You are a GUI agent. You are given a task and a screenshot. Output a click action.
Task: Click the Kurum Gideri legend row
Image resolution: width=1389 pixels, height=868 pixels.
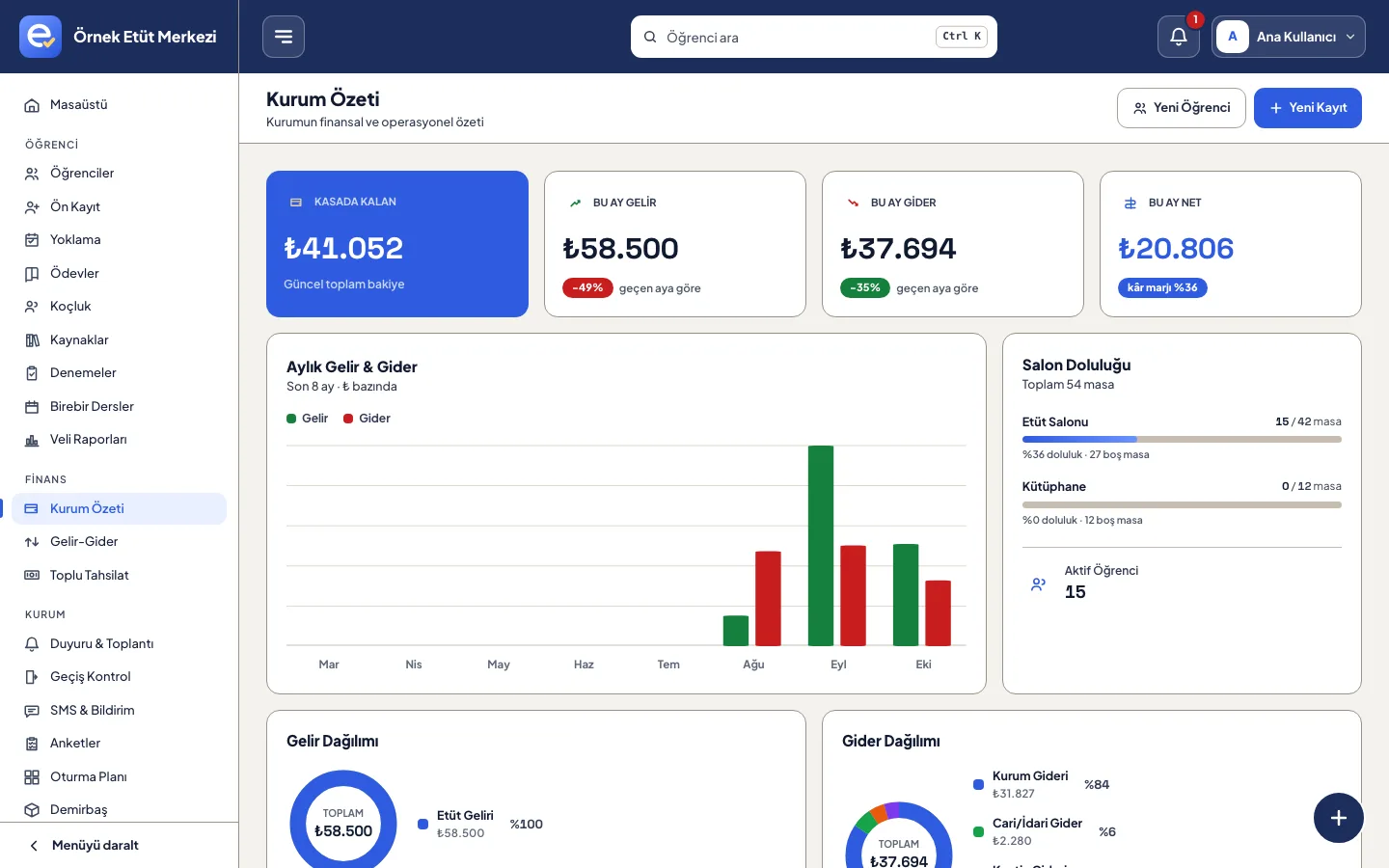click(x=1042, y=784)
